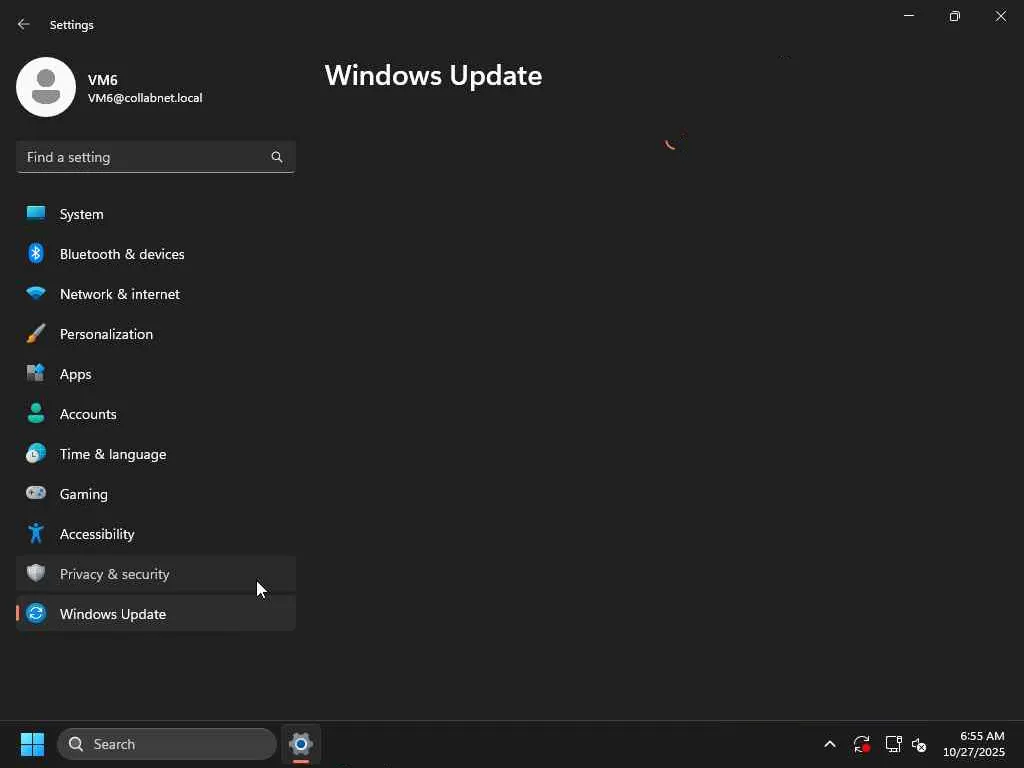The height and width of the screenshot is (768, 1024).
Task: Click the muted volume tray icon
Action: [920, 744]
